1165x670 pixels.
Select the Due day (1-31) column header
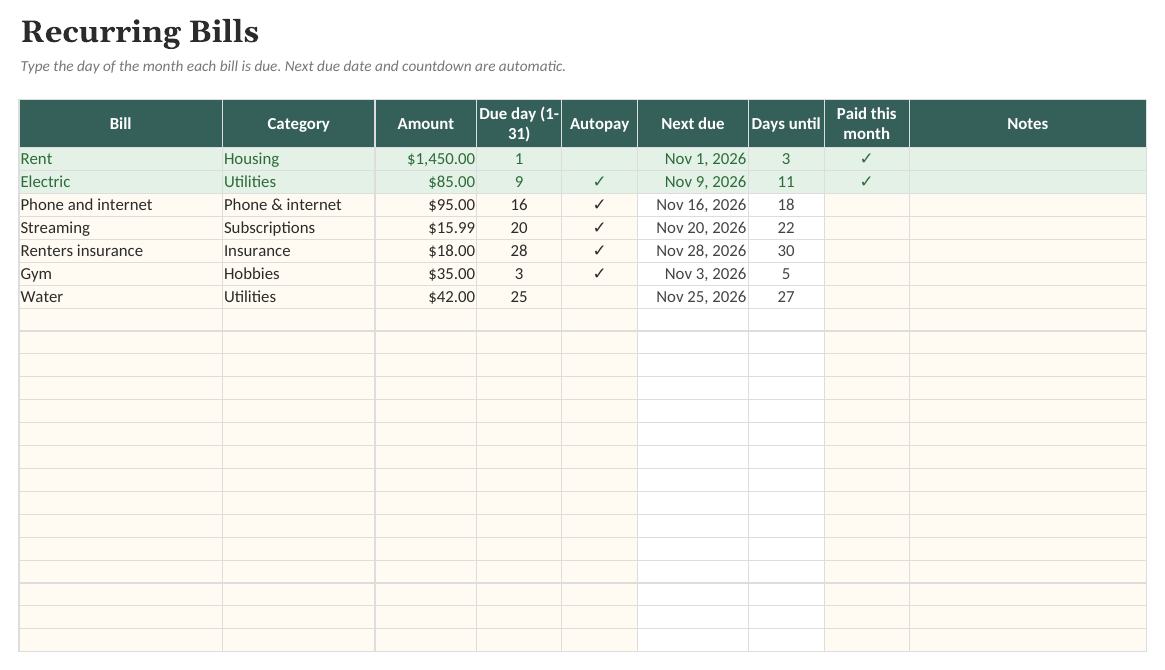[519, 124]
